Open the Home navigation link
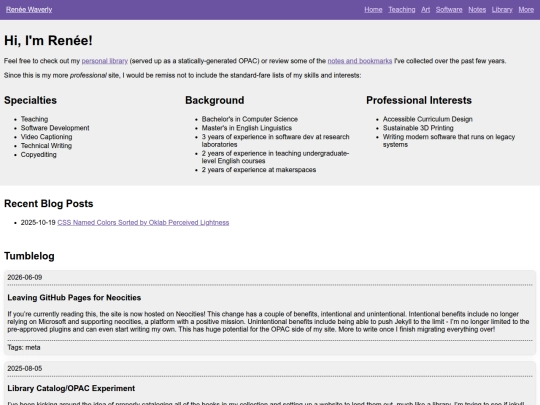This screenshot has height=405, width=540. pos(373,10)
